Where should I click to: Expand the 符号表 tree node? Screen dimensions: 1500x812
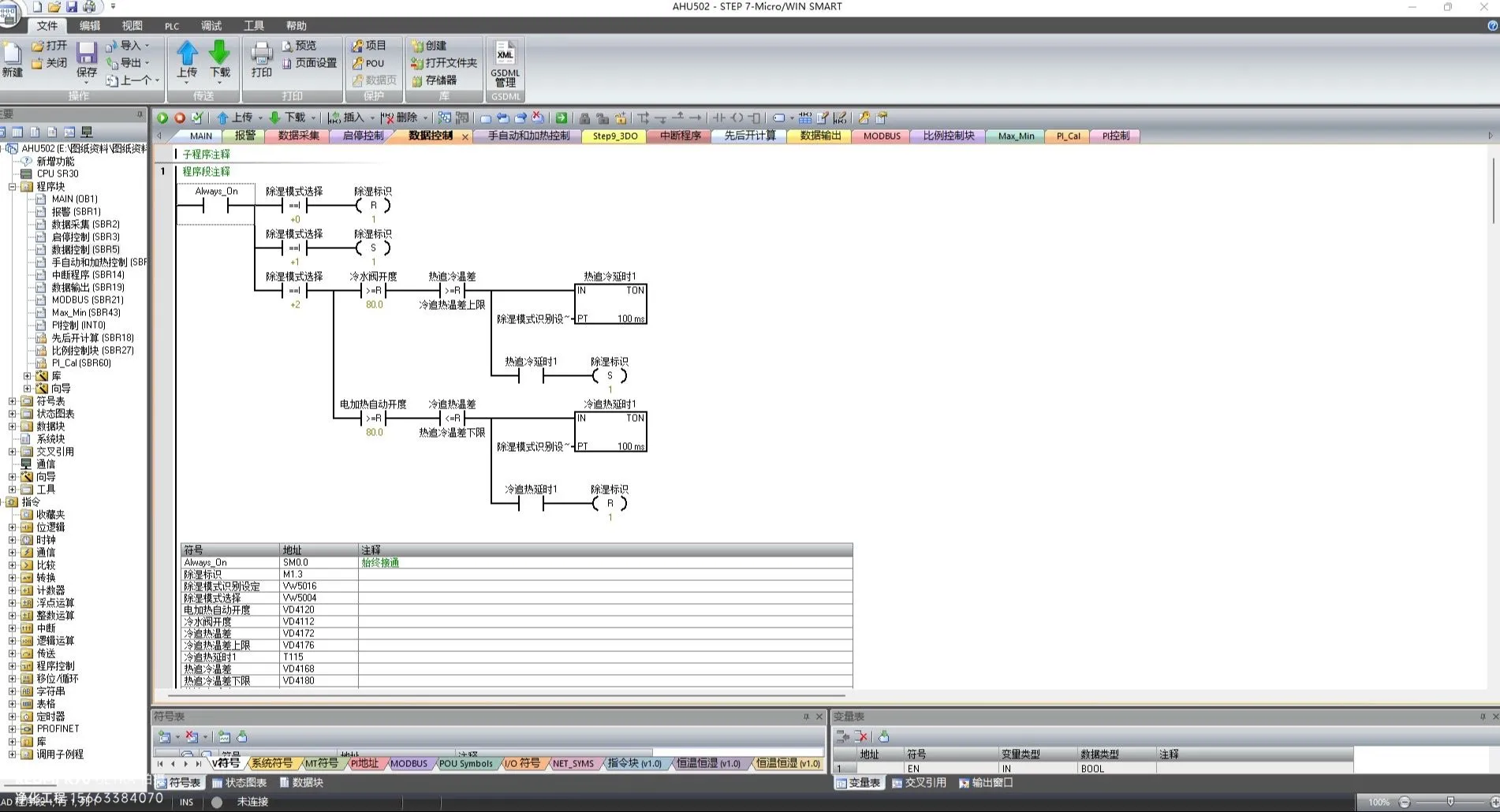pos(13,401)
